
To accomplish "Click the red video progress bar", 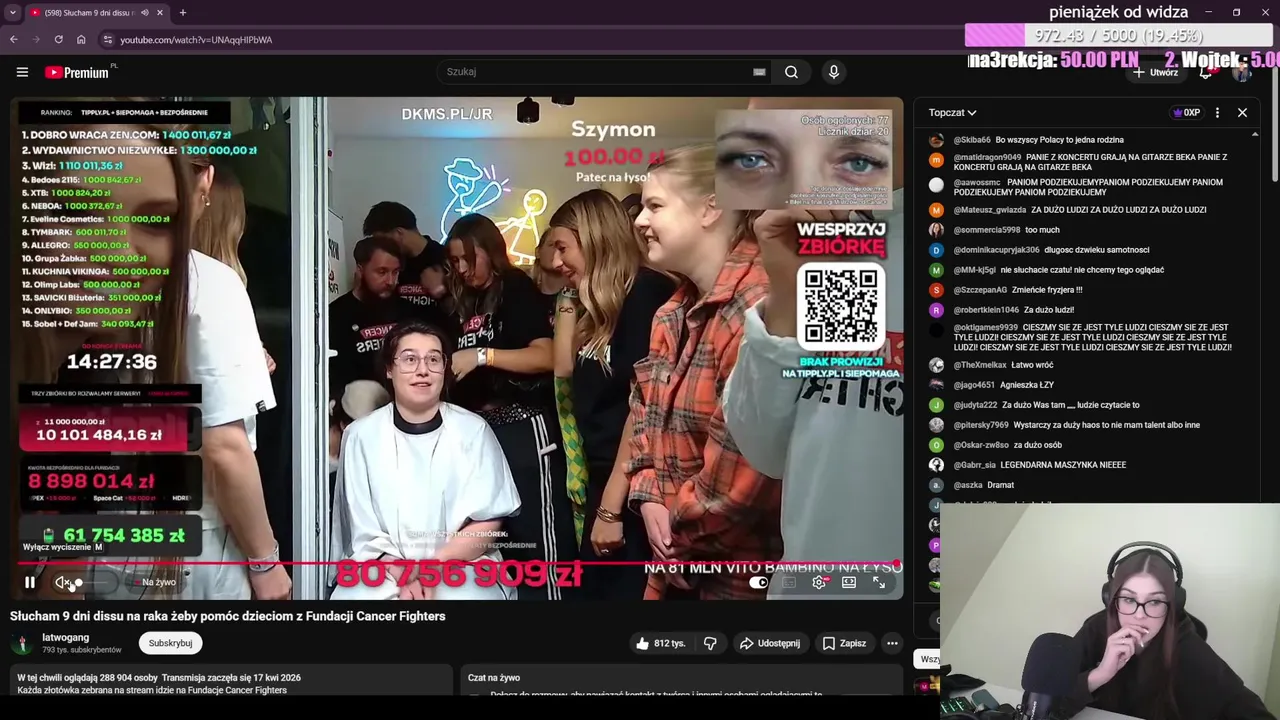I will pos(456,565).
